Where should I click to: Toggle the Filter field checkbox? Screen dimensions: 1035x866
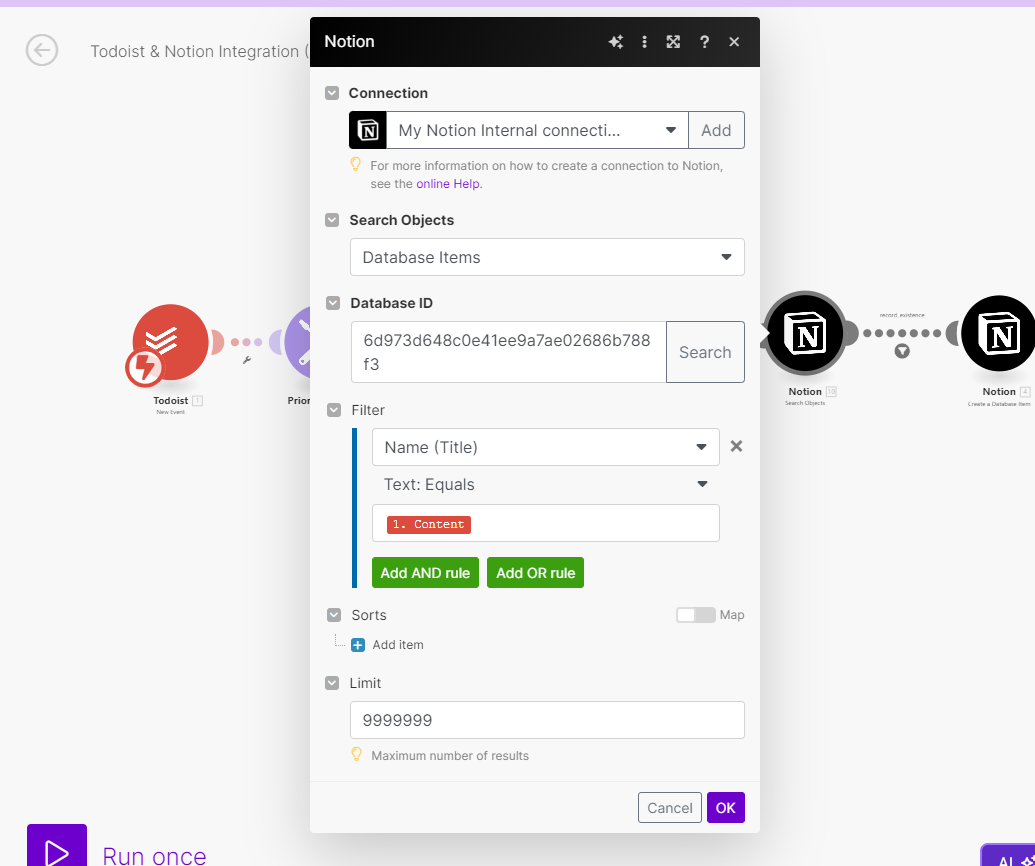tap(334, 410)
